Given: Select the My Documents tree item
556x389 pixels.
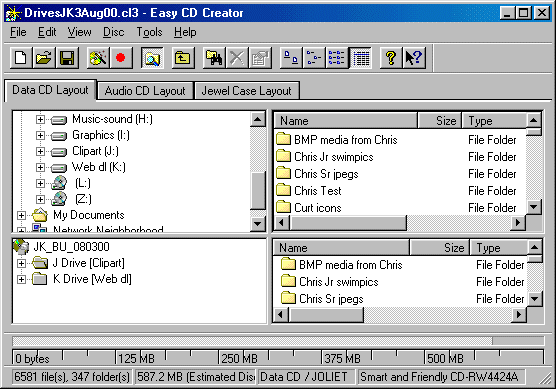Looking at the screenshot, I should (89, 215).
